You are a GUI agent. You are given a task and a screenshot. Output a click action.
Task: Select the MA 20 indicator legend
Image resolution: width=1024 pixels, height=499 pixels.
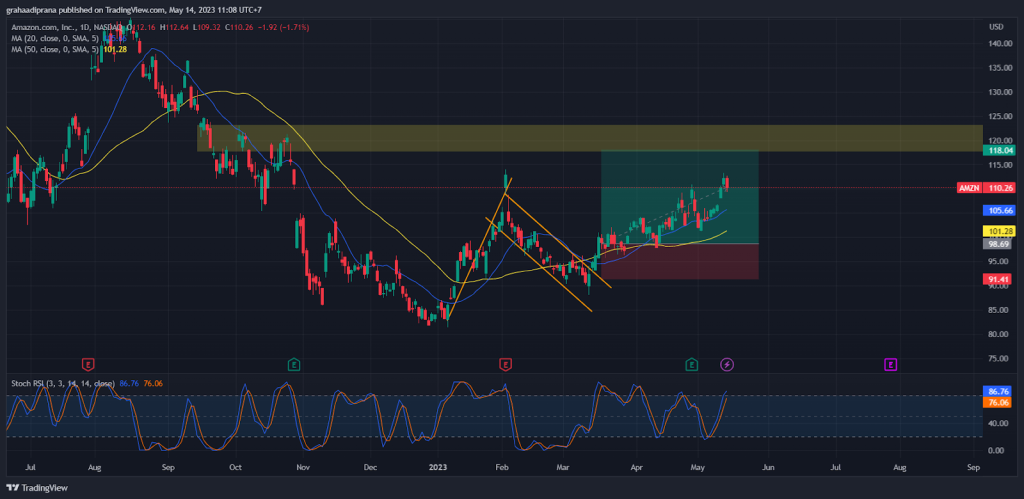point(54,38)
